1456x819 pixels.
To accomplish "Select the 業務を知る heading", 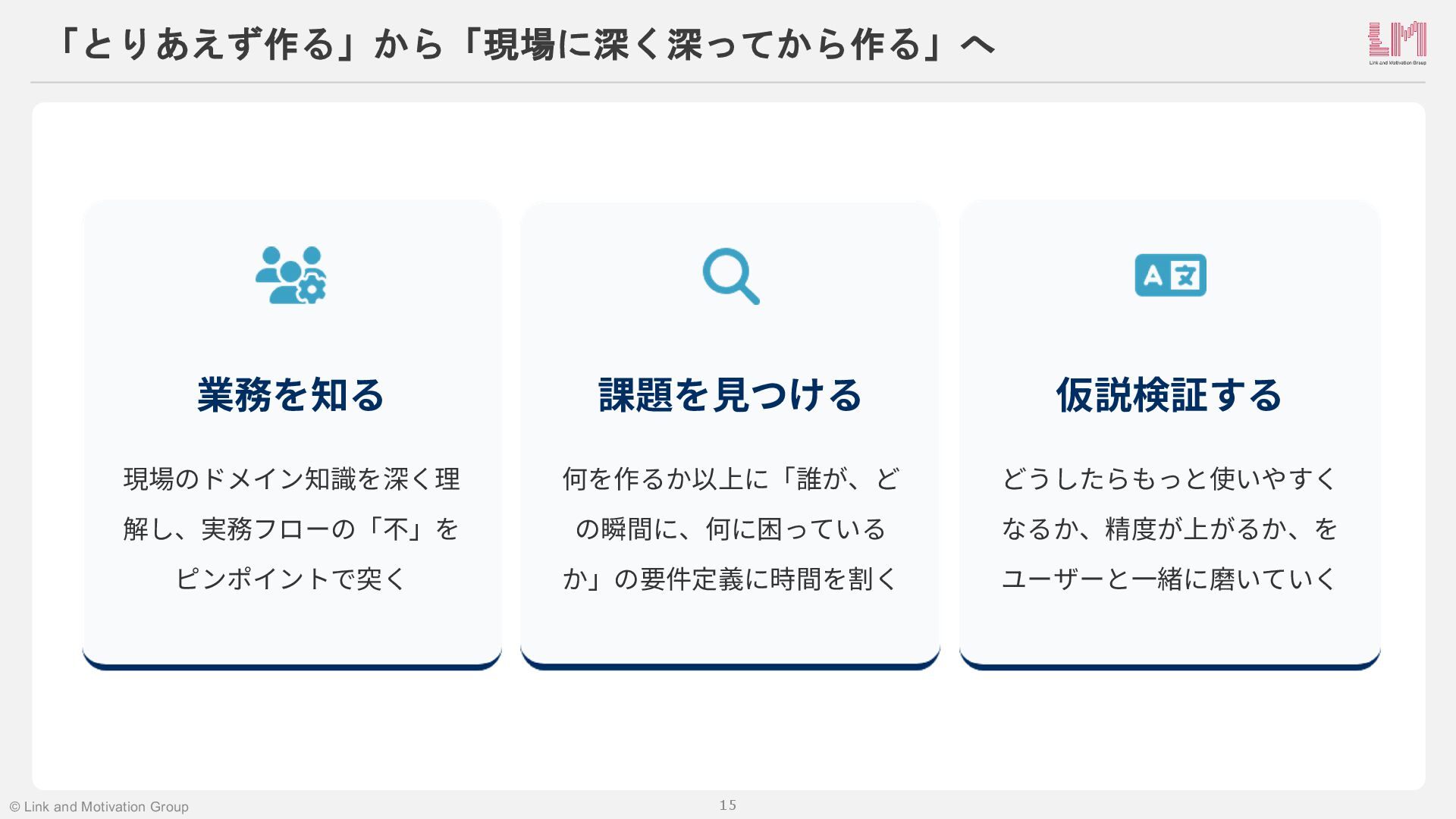I will [291, 395].
